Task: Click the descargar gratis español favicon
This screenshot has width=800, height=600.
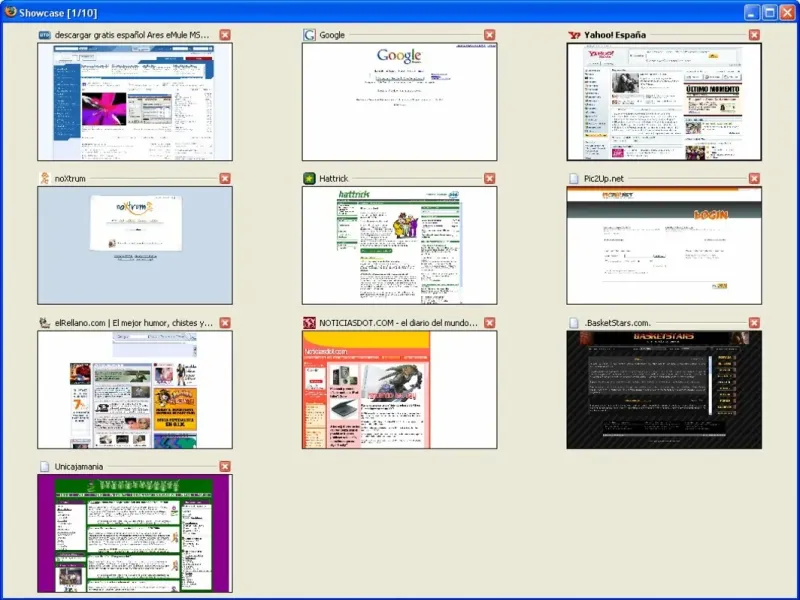Action: pyautogui.click(x=44, y=35)
